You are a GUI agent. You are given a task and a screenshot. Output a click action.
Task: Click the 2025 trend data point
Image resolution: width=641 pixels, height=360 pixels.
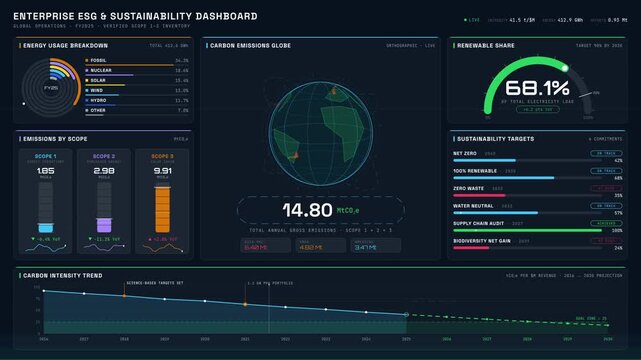coord(406,315)
